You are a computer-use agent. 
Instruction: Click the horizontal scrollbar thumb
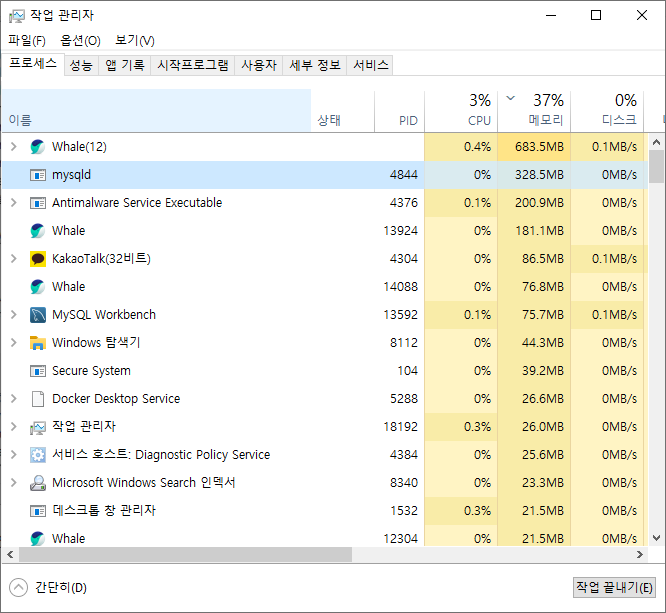185,554
